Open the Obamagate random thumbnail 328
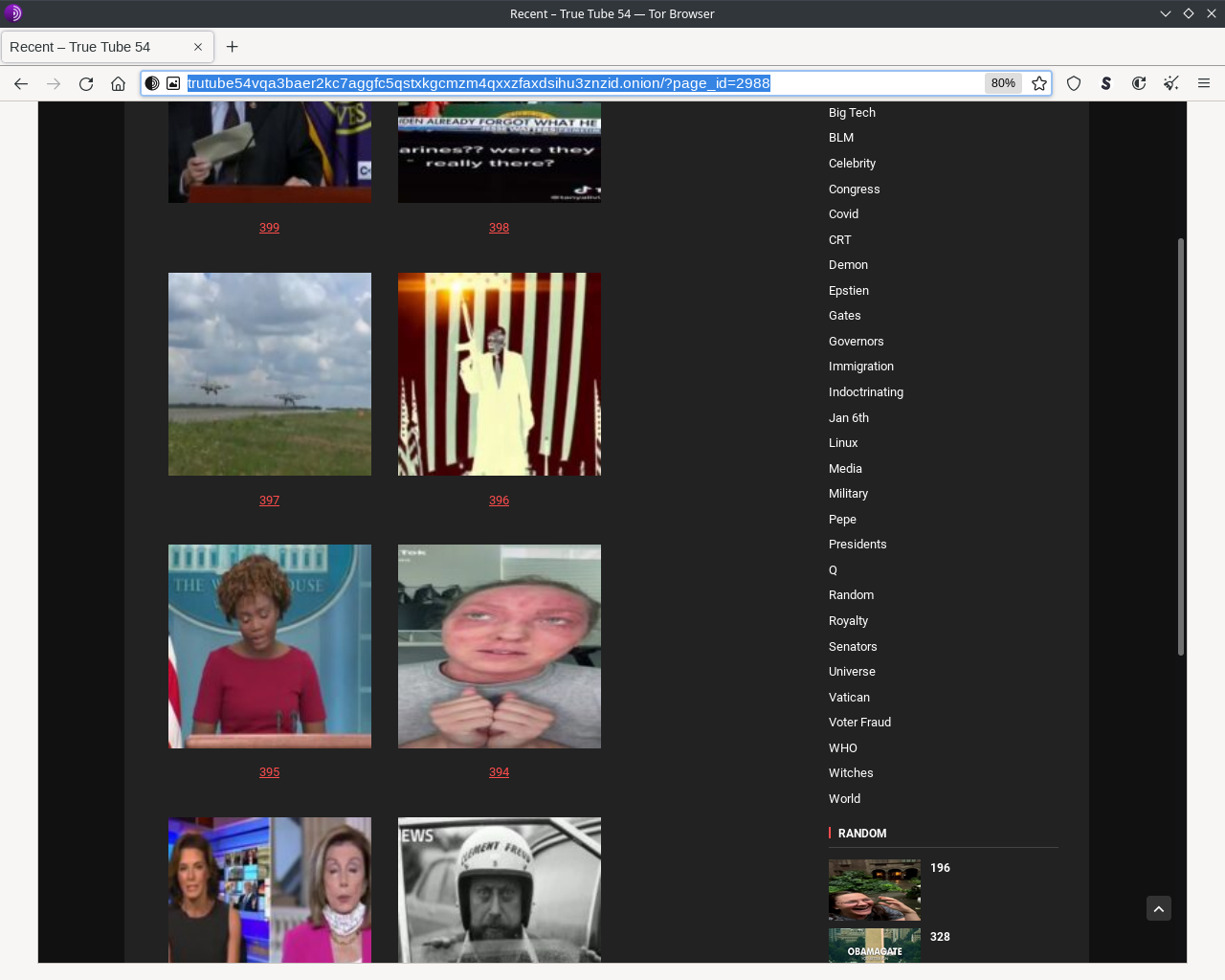This screenshot has width=1225, height=980. pos(875,946)
